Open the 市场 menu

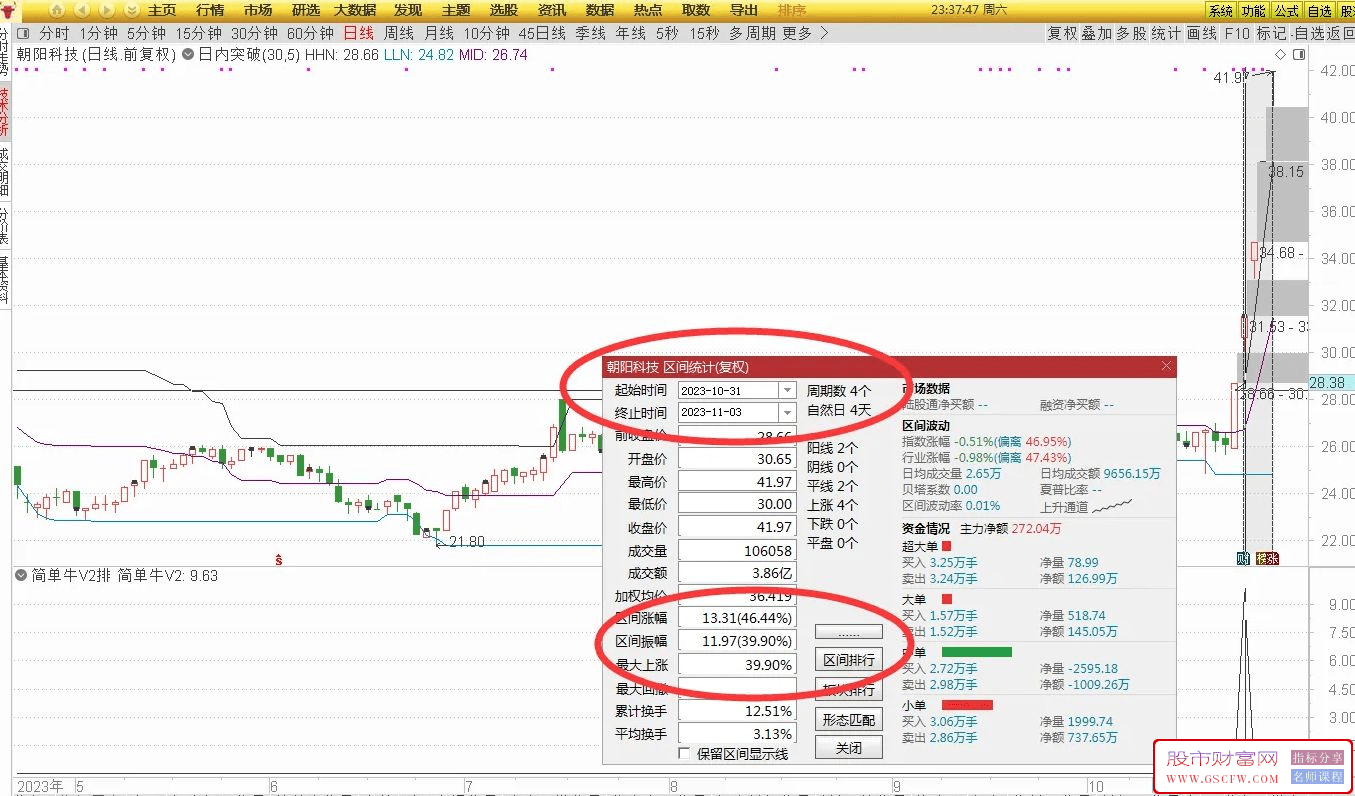(258, 10)
